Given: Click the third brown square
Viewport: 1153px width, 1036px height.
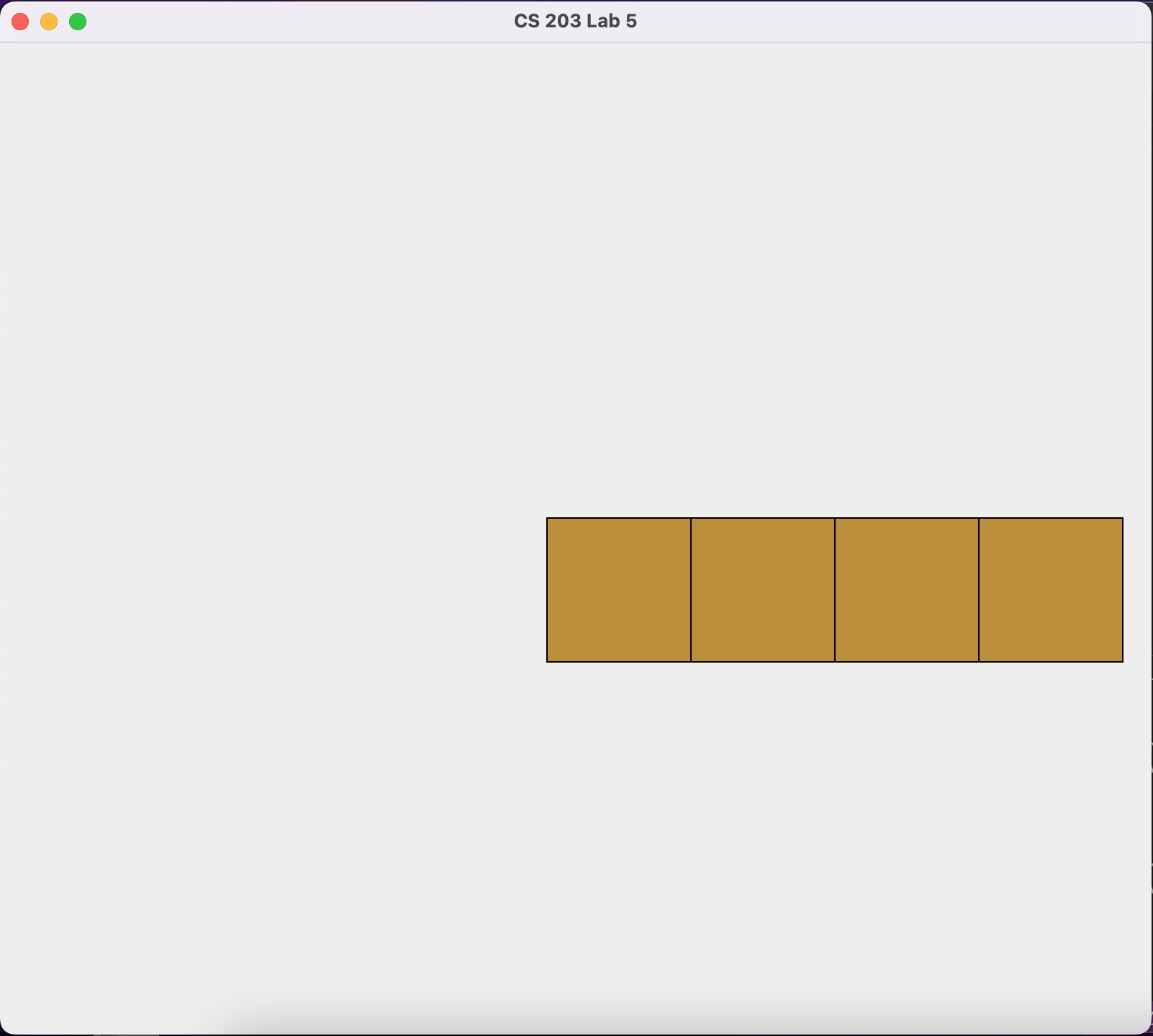Looking at the screenshot, I should (x=906, y=590).
